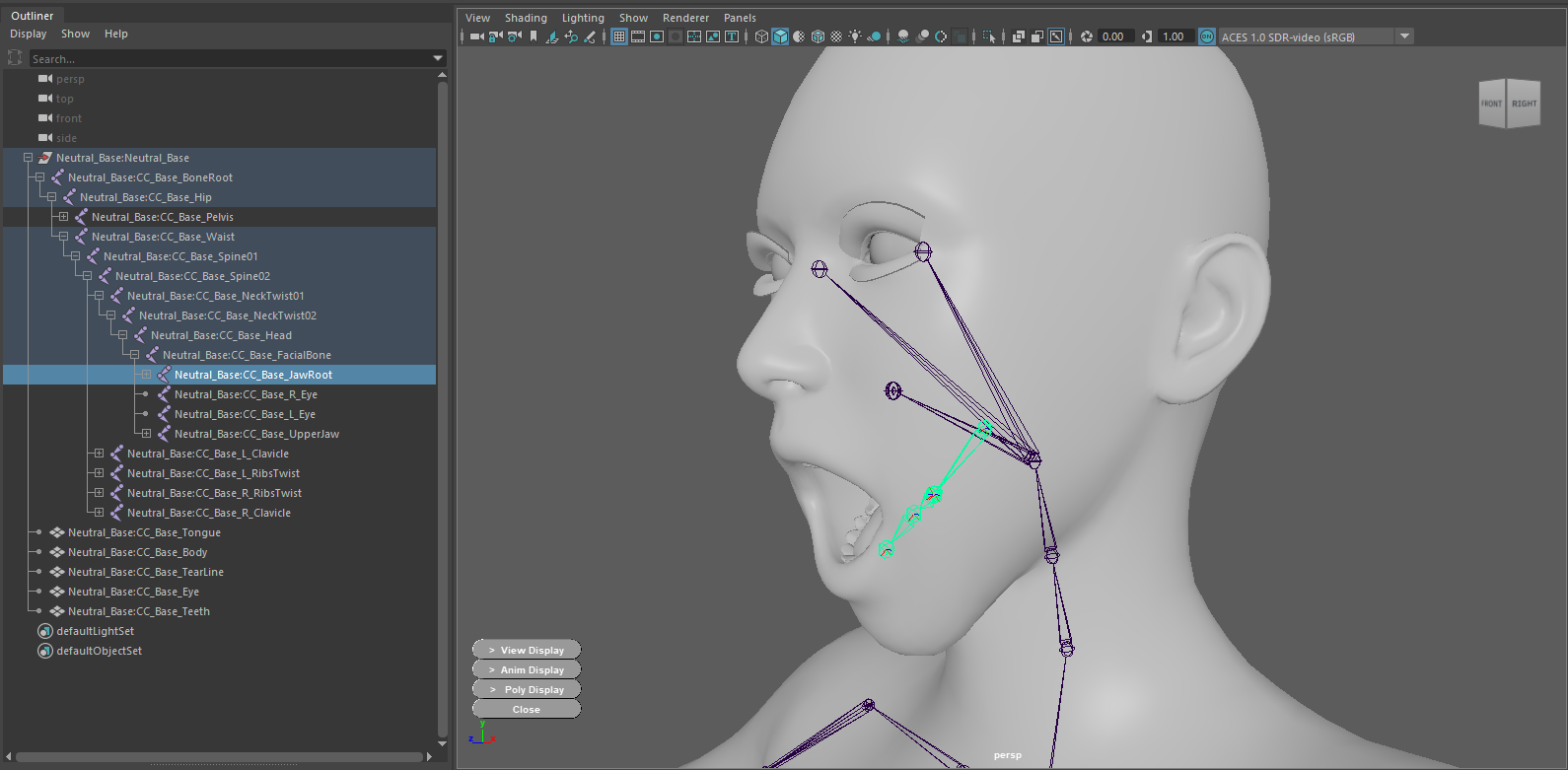
Task: Toggle the View Transform ON button
Action: (x=1207, y=36)
